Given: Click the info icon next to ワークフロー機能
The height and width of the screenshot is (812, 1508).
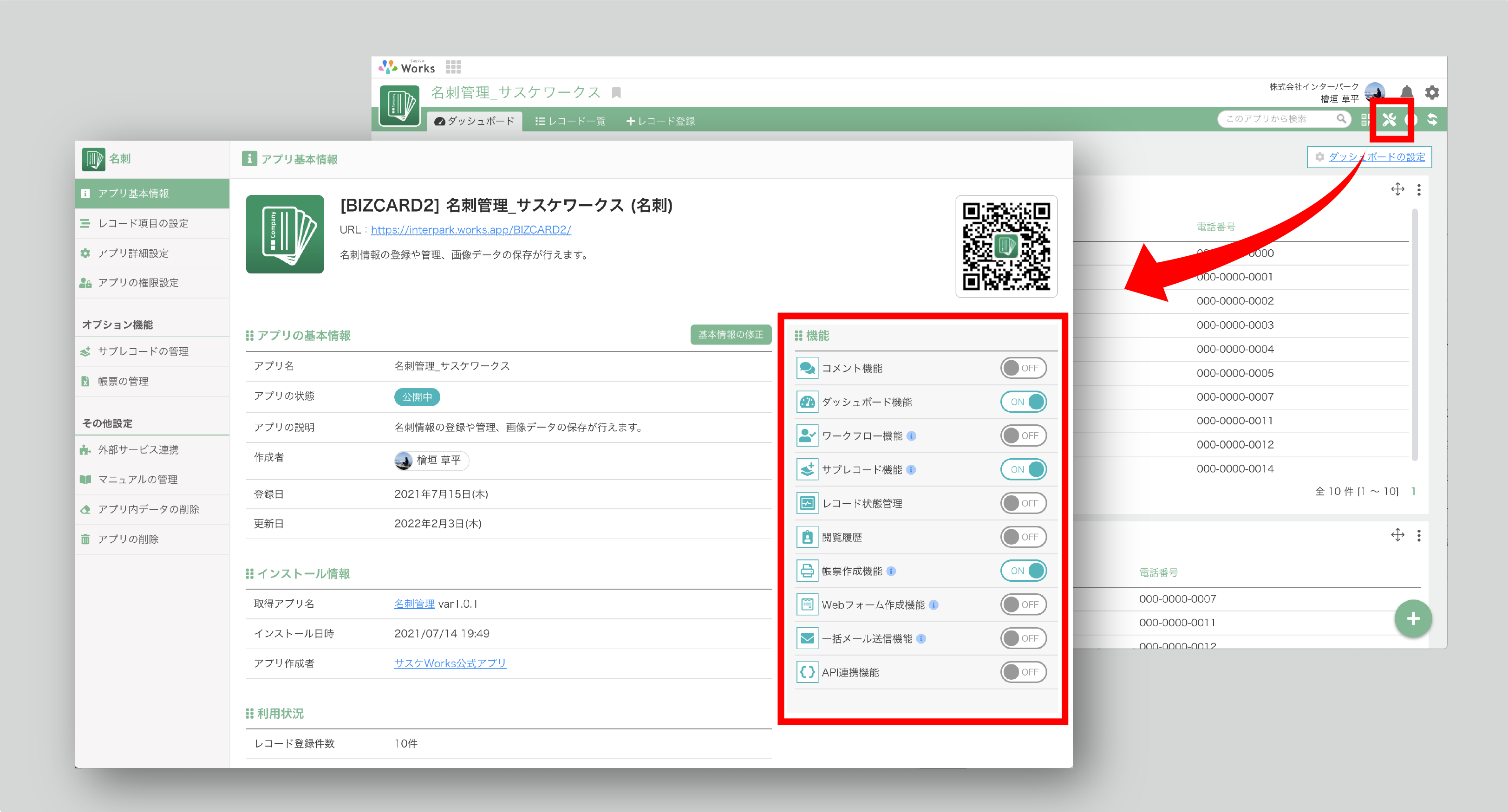Looking at the screenshot, I should 912,436.
